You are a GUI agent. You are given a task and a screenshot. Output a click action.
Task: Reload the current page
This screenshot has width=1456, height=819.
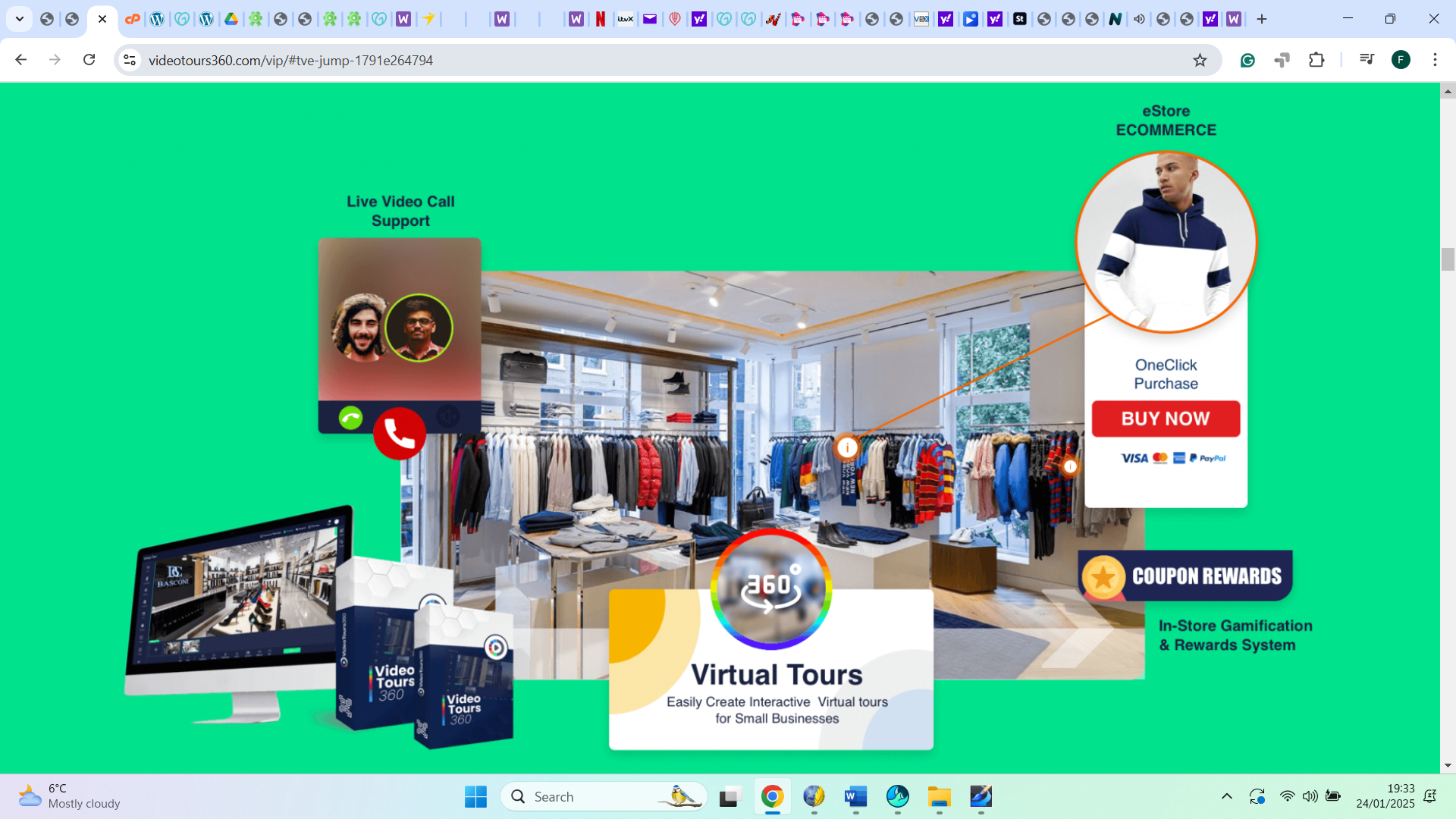pyautogui.click(x=89, y=60)
